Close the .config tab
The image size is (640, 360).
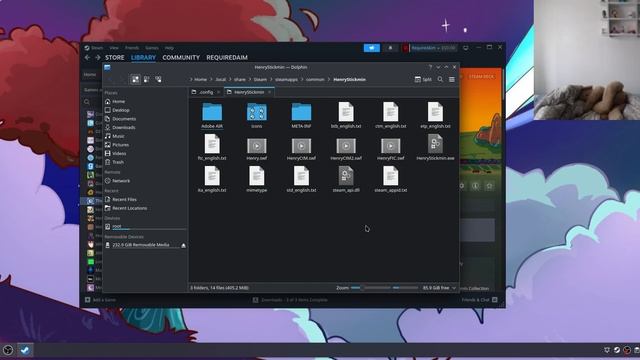pyautogui.click(x=218, y=92)
